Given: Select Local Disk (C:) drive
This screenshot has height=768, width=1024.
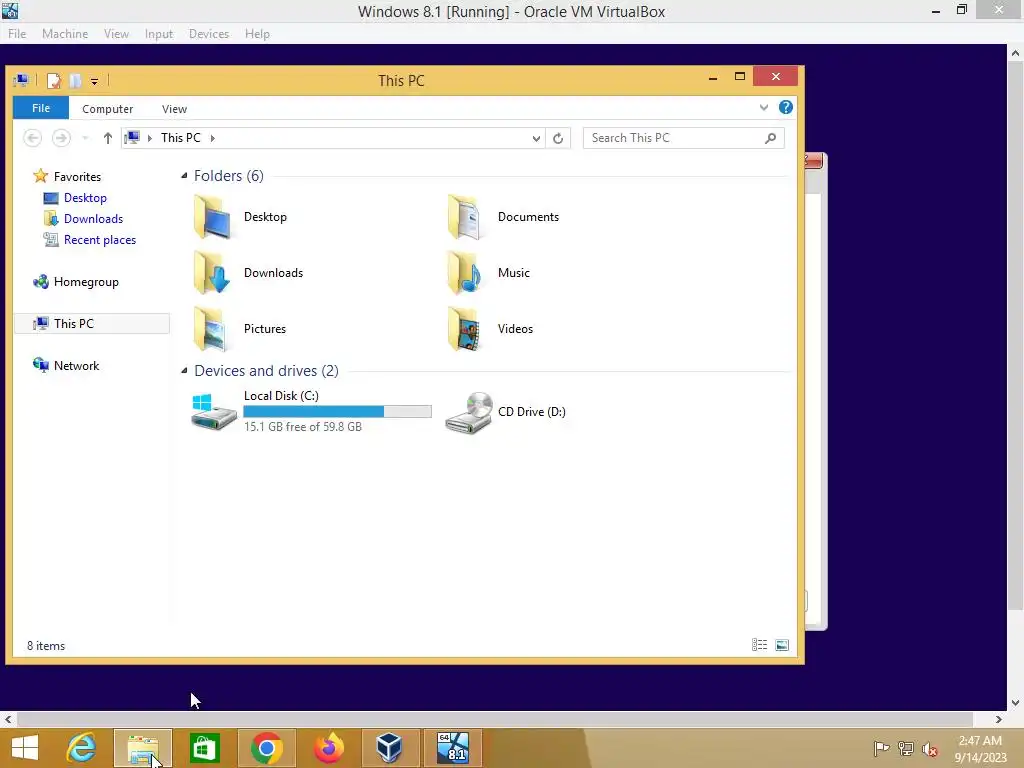Looking at the screenshot, I should (x=311, y=411).
